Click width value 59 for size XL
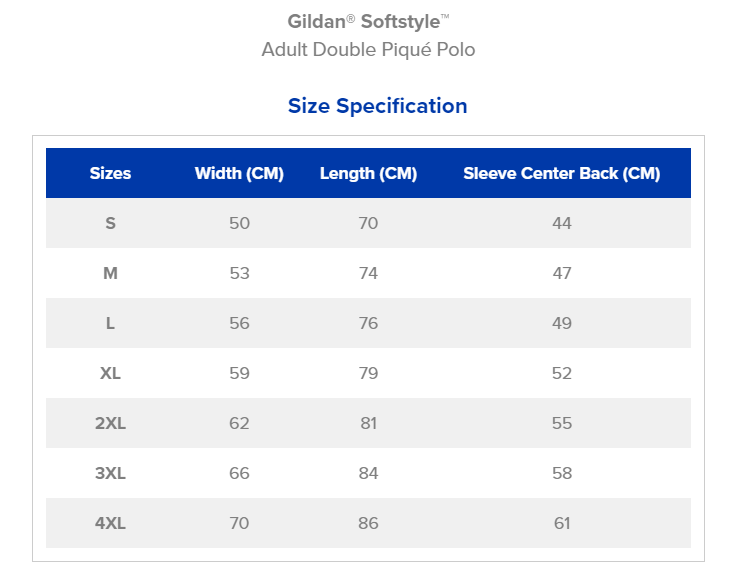The image size is (736, 581). point(239,373)
